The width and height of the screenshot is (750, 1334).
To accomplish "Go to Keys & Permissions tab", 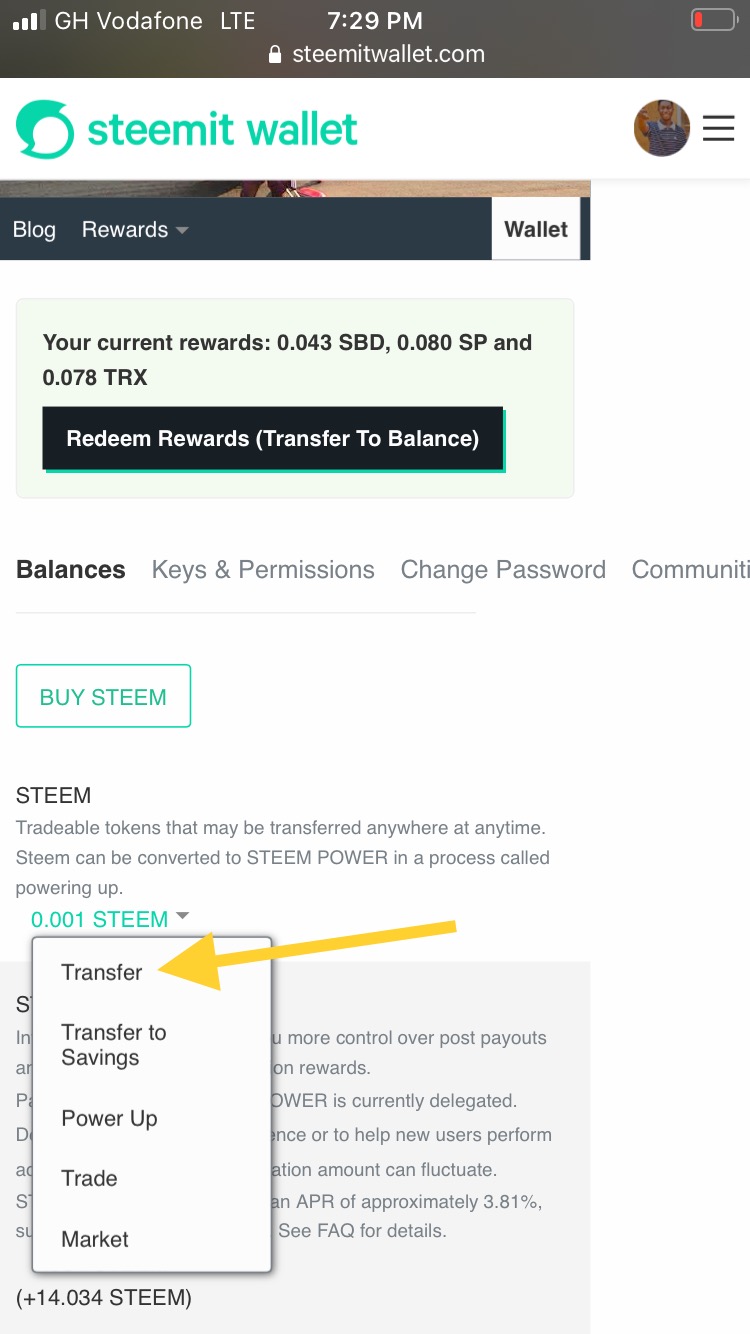I will [263, 570].
